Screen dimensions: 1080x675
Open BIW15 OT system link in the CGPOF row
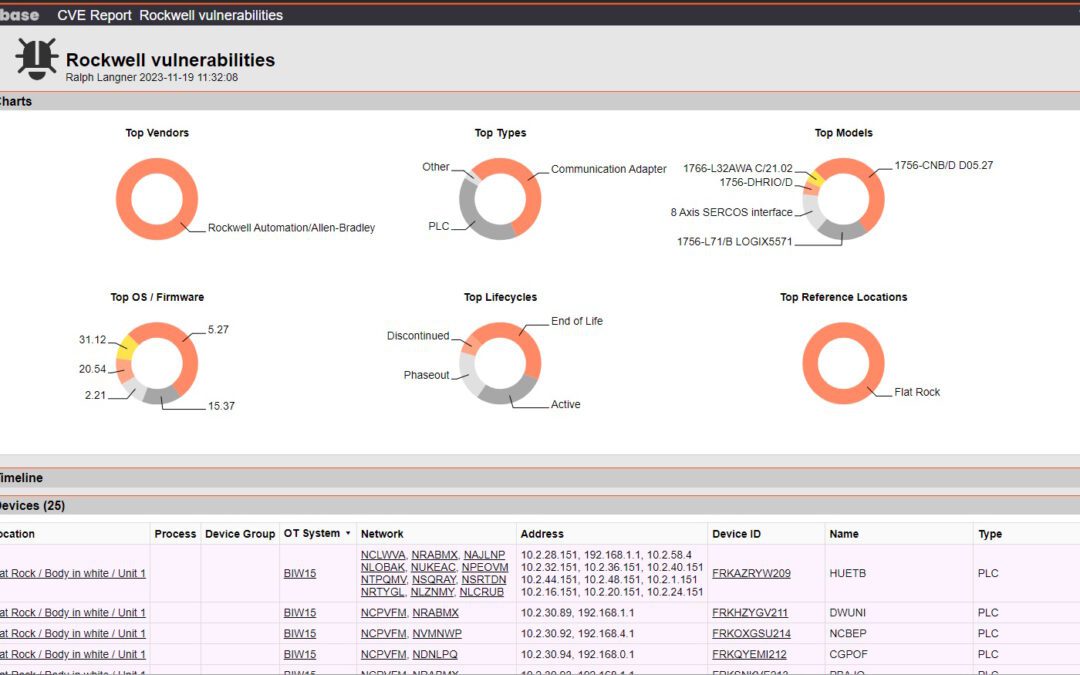click(300, 654)
